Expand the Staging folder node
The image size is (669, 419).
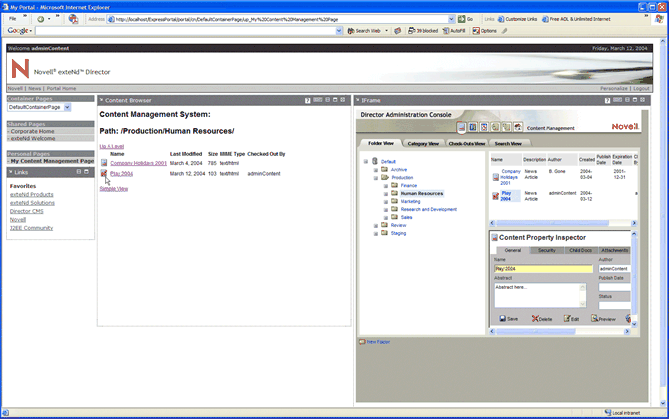click(376, 234)
